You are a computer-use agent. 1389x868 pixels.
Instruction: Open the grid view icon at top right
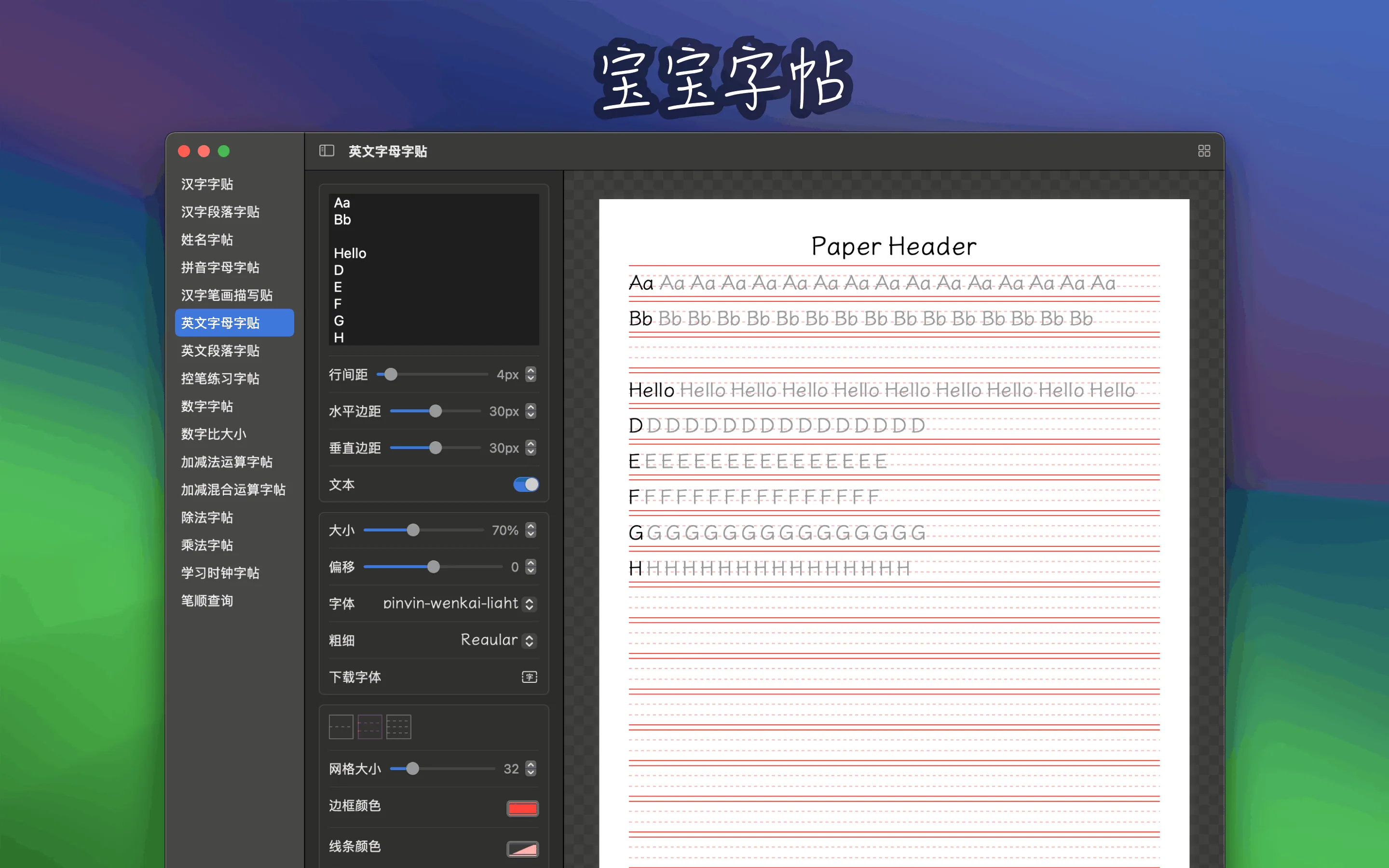click(1204, 150)
